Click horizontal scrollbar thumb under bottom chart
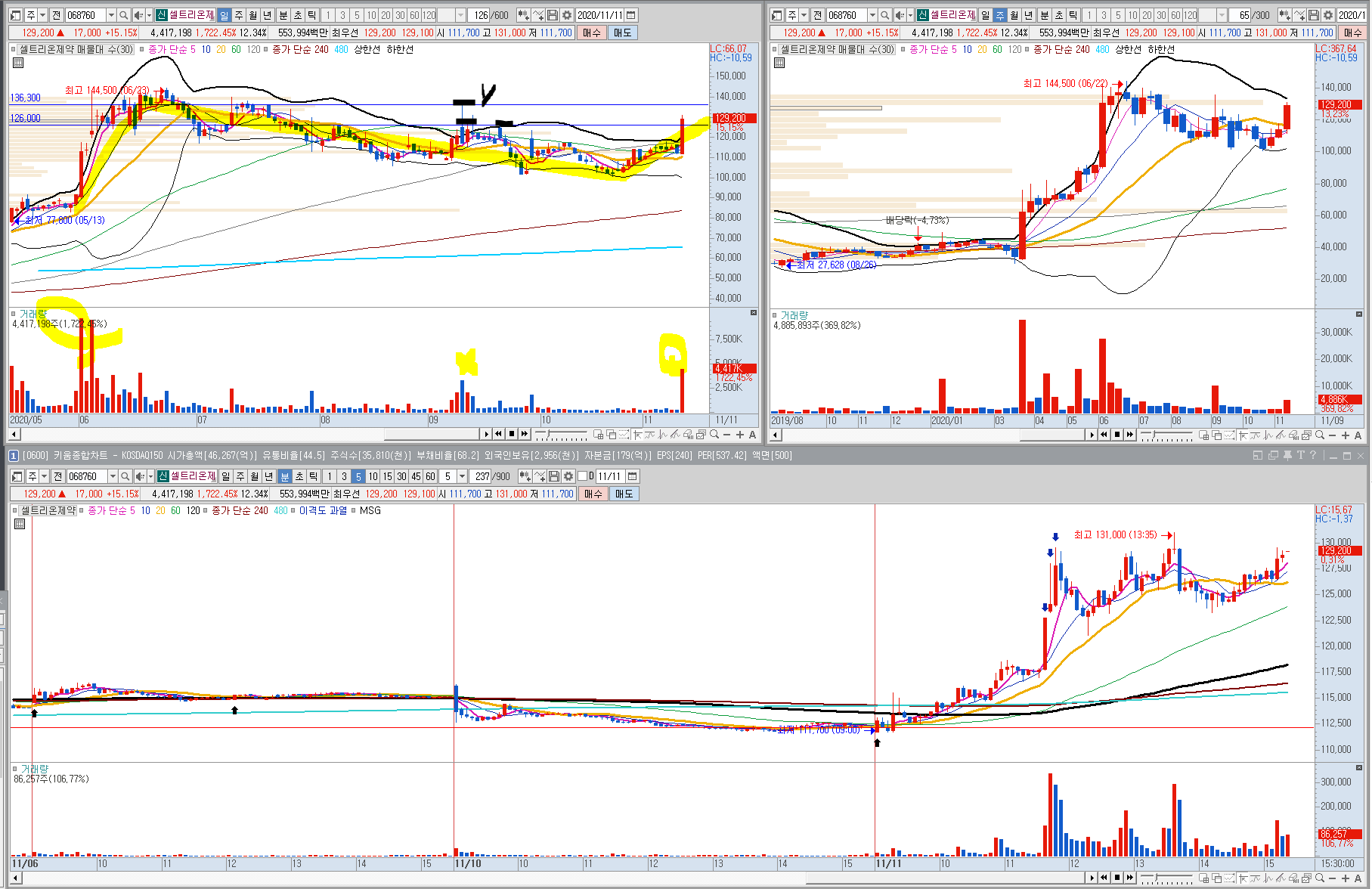Screen dimensions: 1372x889 (946, 878)
